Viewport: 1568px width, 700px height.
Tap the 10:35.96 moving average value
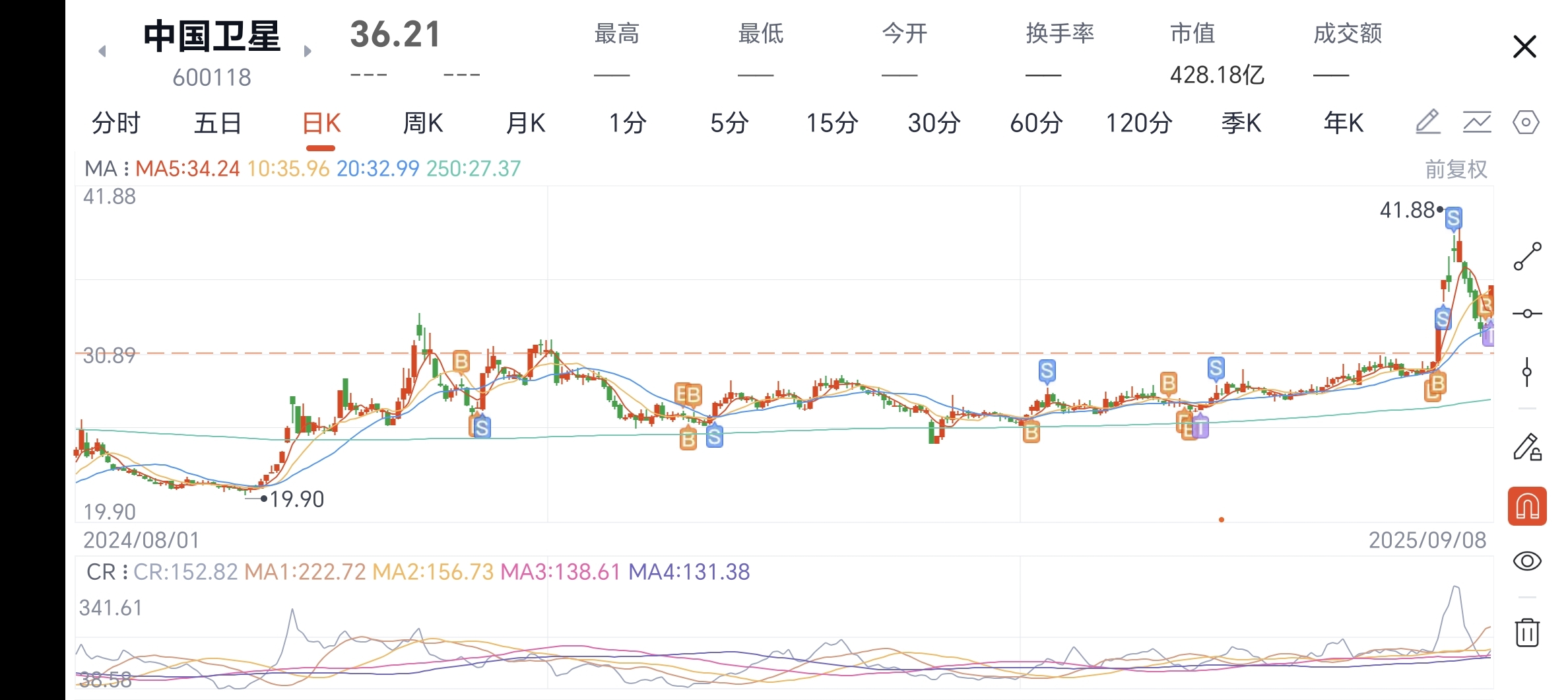pos(288,168)
